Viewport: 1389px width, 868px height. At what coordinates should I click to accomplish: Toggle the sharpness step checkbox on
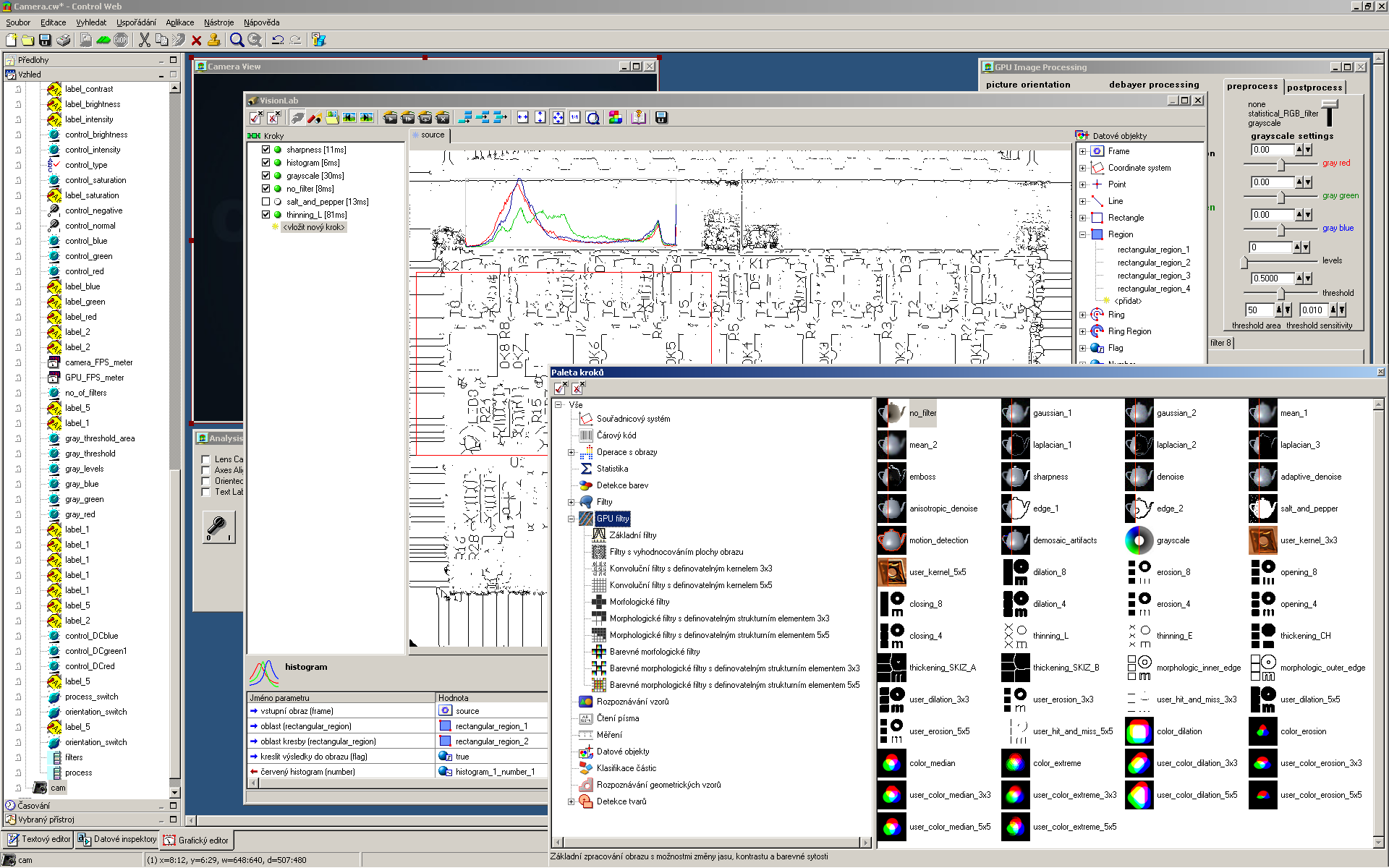click(x=265, y=149)
